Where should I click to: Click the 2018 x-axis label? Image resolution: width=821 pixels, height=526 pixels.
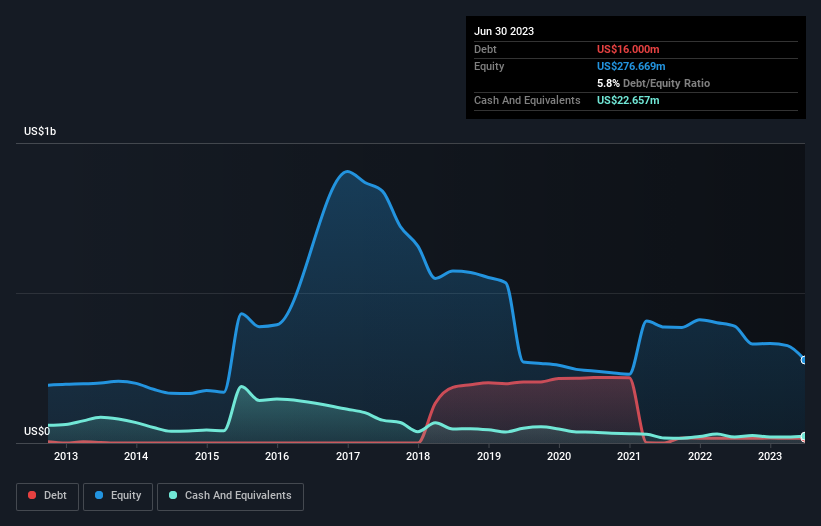[x=418, y=456]
